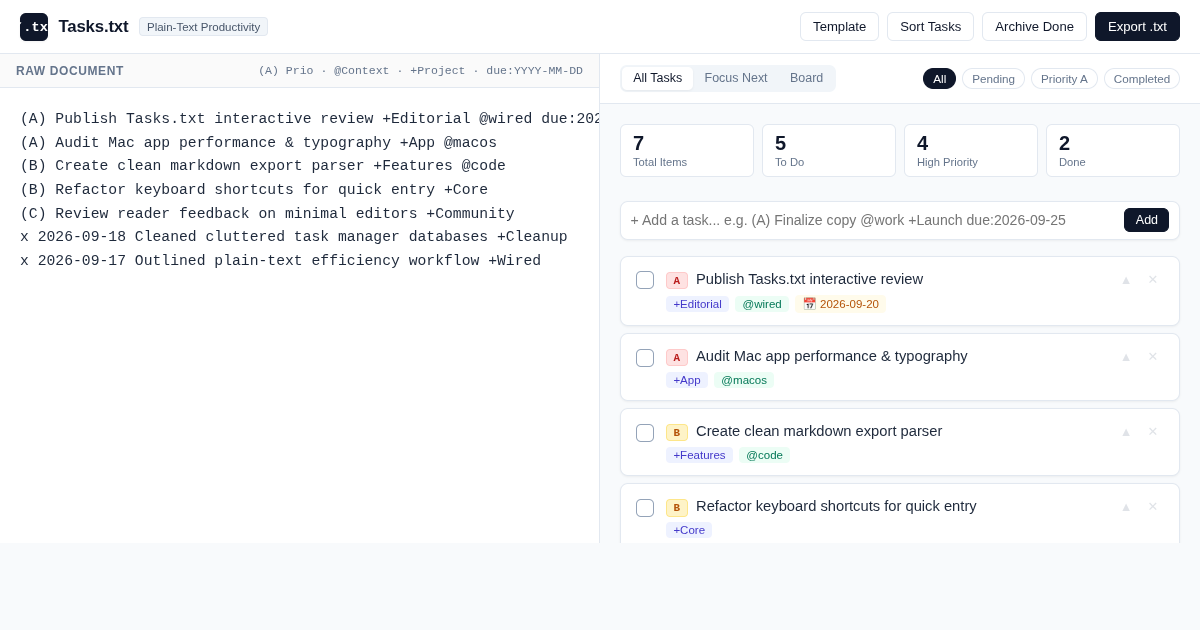Open the Template button

pos(839,27)
